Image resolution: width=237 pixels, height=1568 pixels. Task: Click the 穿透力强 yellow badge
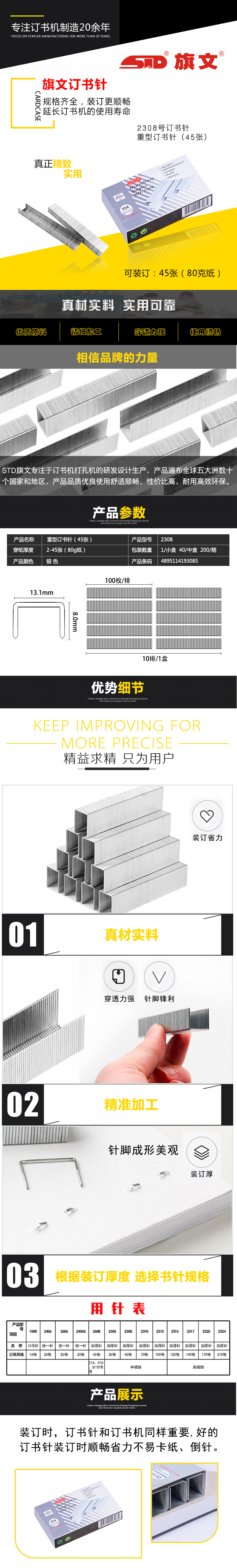pyautogui.click(x=149, y=332)
